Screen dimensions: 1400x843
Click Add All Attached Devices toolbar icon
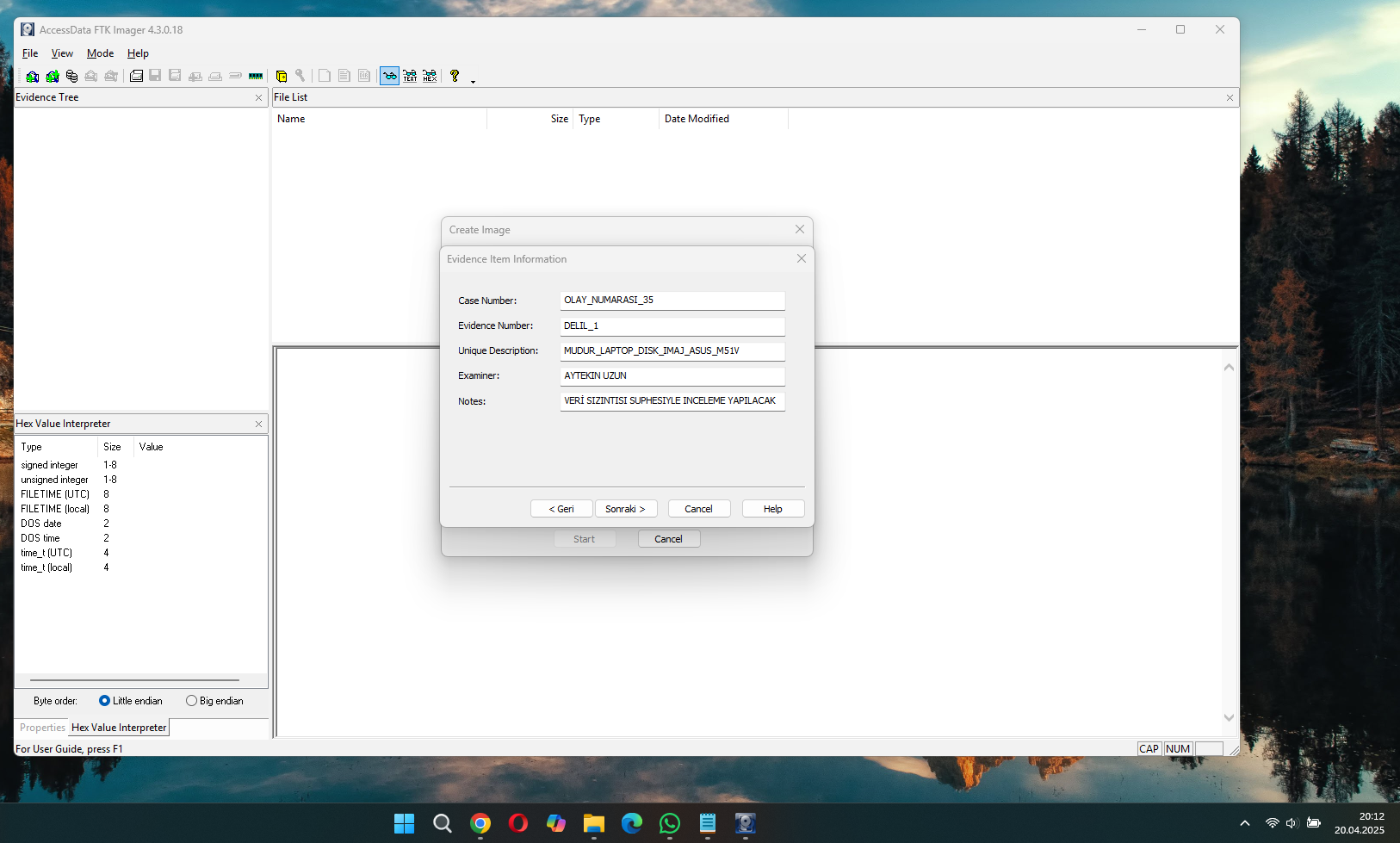pyautogui.click(x=53, y=76)
